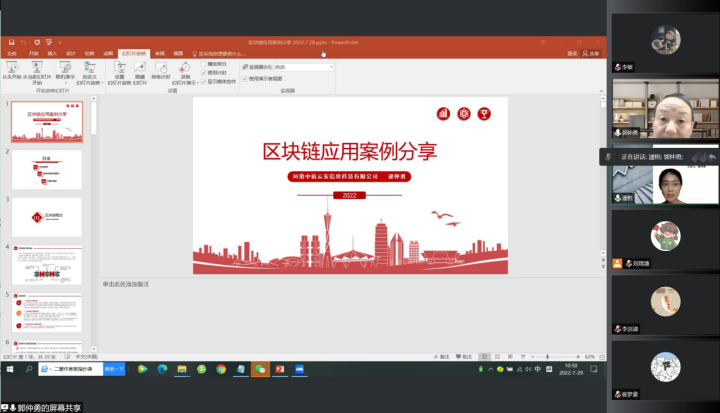Open WeChat from the Windows taskbar
The width and height of the screenshot is (720, 413).
(x=261, y=369)
